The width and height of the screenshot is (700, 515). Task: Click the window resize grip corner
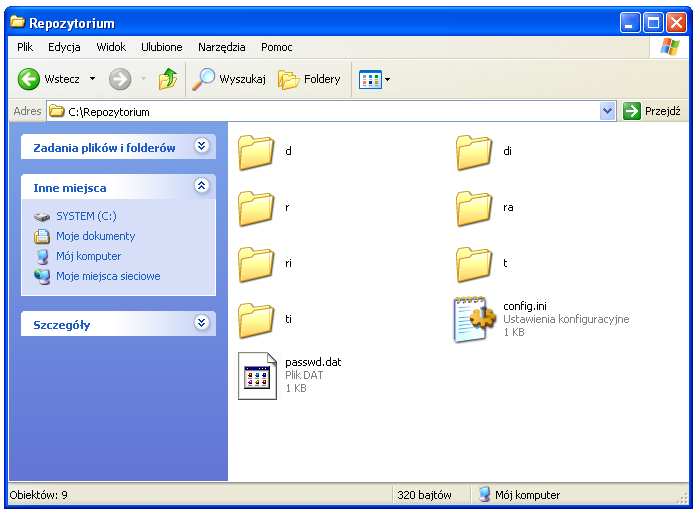pos(684,498)
